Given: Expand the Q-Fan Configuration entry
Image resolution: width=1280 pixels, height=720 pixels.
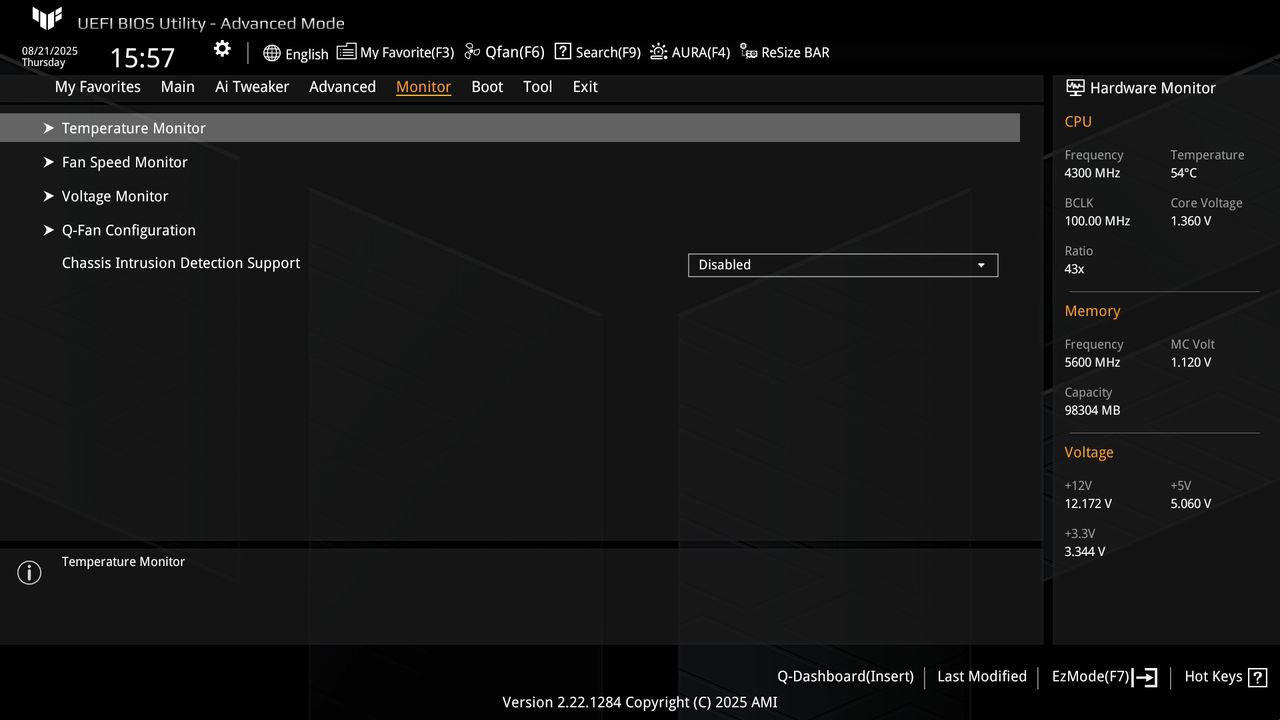Looking at the screenshot, I should (128, 230).
